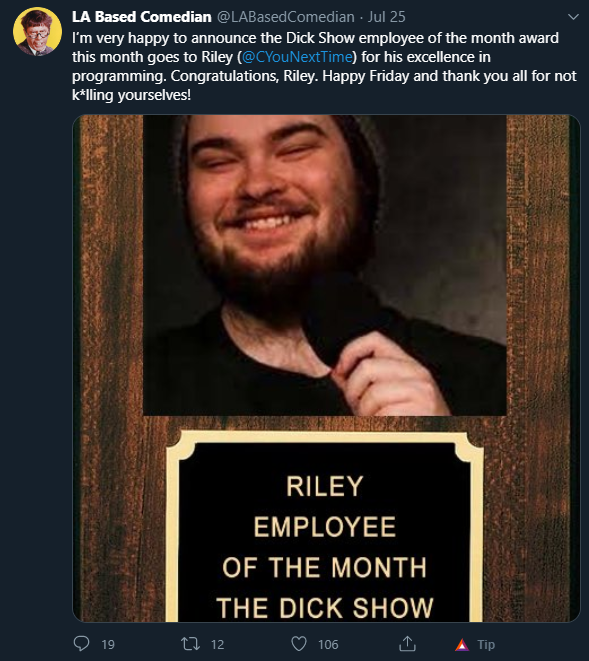Image resolution: width=589 pixels, height=661 pixels.
Task: Open the Jul 25 timestamp permalink
Action: tap(386, 17)
